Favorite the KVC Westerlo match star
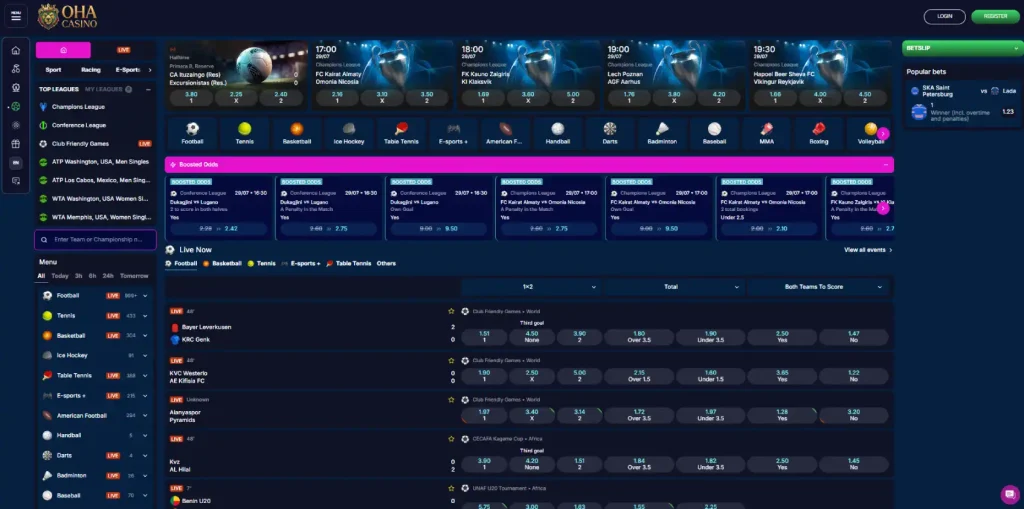The width and height of the screenshot is (1024, 509). pos(451,361)
